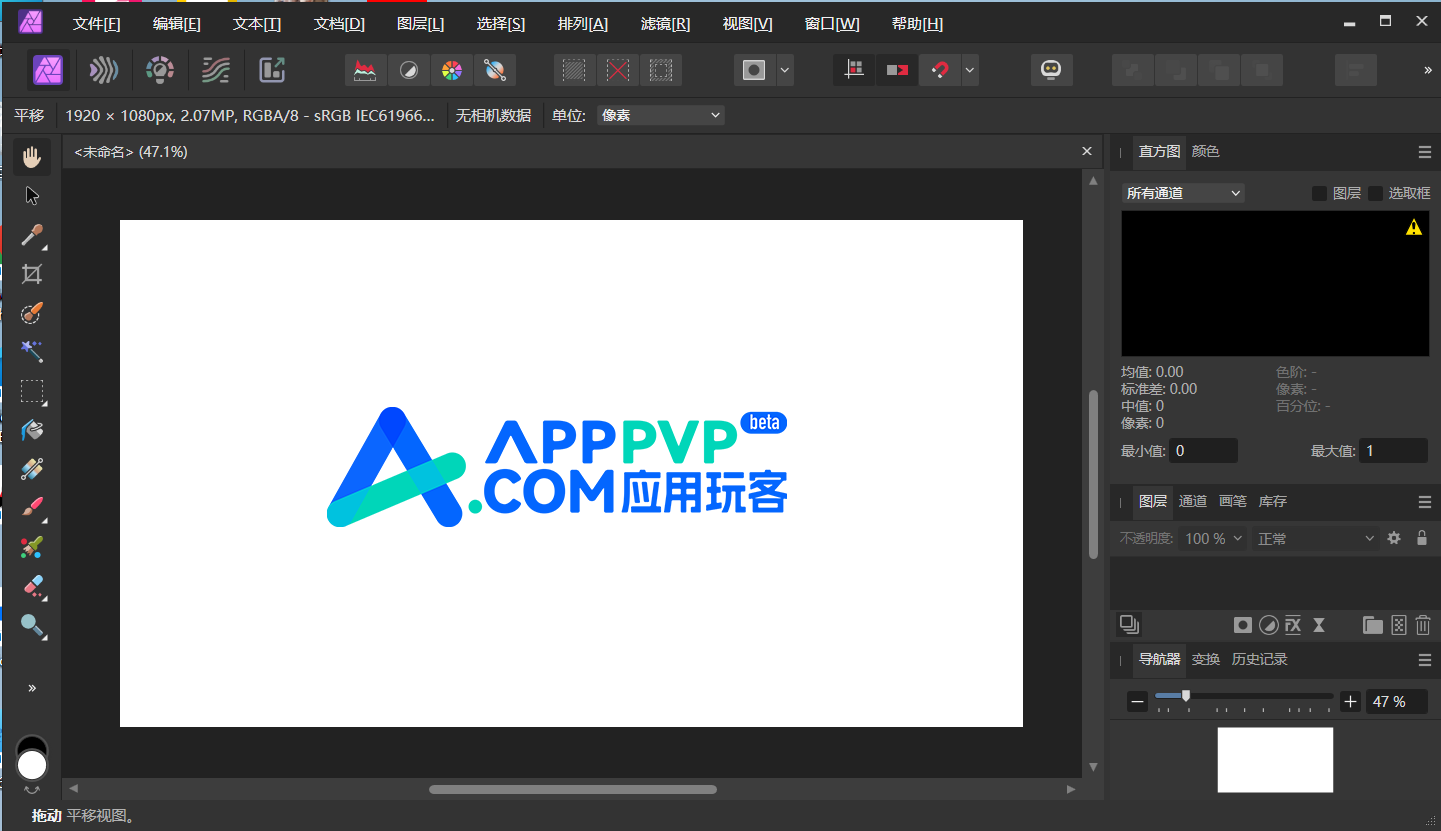The width and height of the screenshot is (1441, 831).
Task: Click the Auto Levels toolbar icon
Action: pyautogui.click(x=366, y=70)
